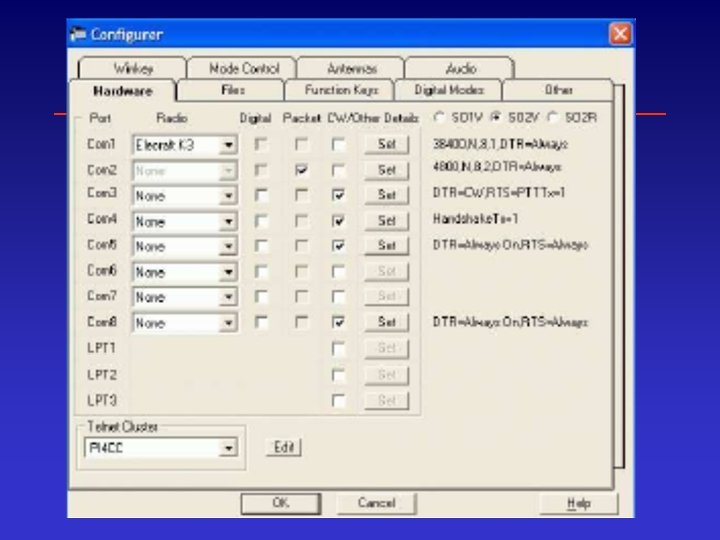Viewport: 720px width, 540px height.
Task: Enable the Com6 Digital checkbox
Action: tap(261, 272)
